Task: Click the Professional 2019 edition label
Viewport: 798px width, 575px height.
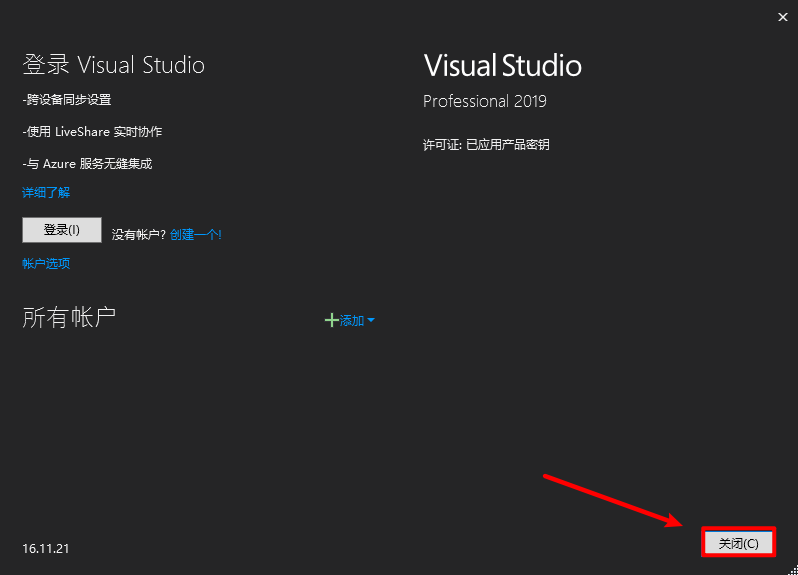Action: click(484, 101)
